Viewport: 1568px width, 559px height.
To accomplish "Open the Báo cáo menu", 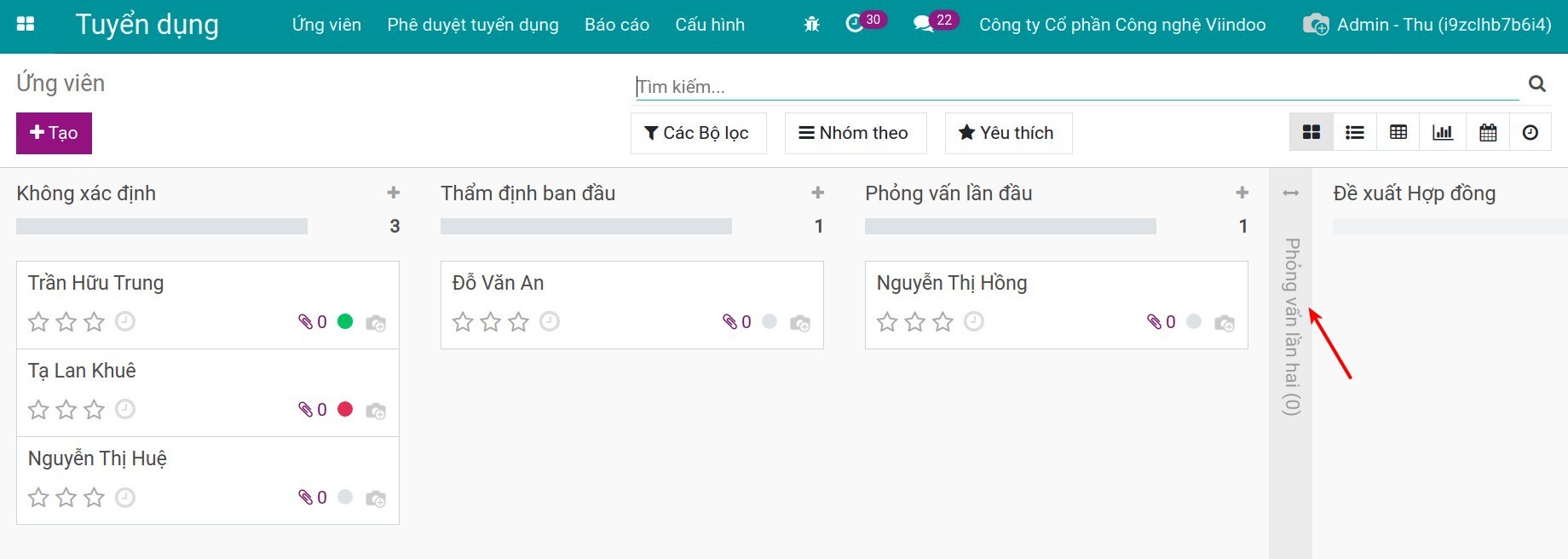I will coord(616,25).
